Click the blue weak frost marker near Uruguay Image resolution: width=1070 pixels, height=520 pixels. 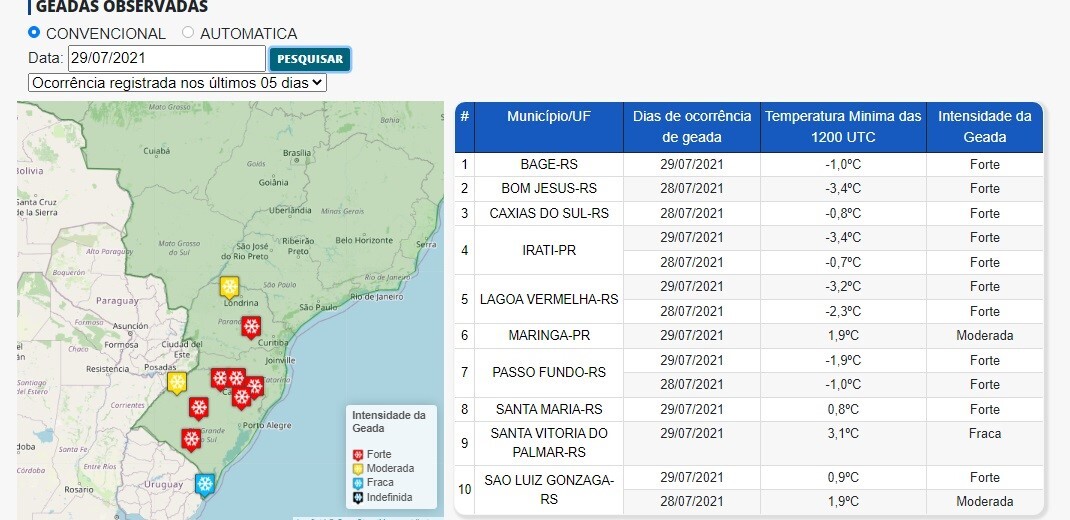pos(205,485)
